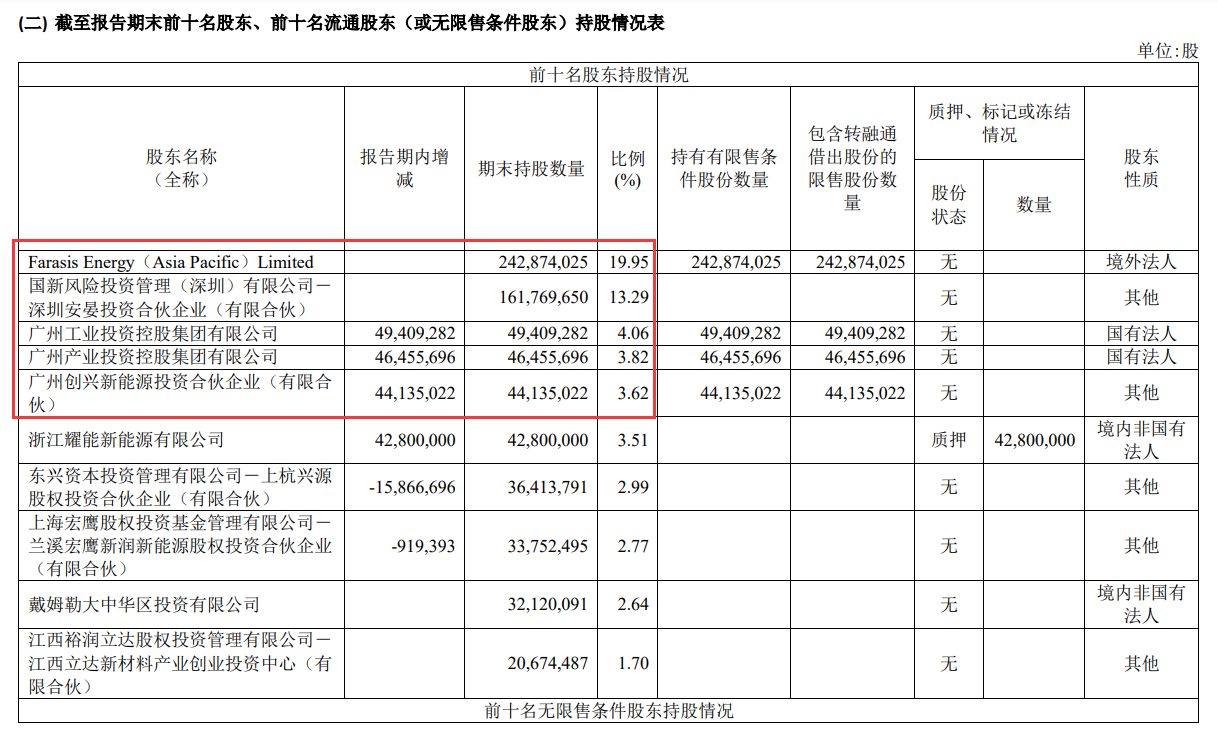Select the '质押、标记或冻结情况' header
The image size is (1218, 731).
coord(999,123)
